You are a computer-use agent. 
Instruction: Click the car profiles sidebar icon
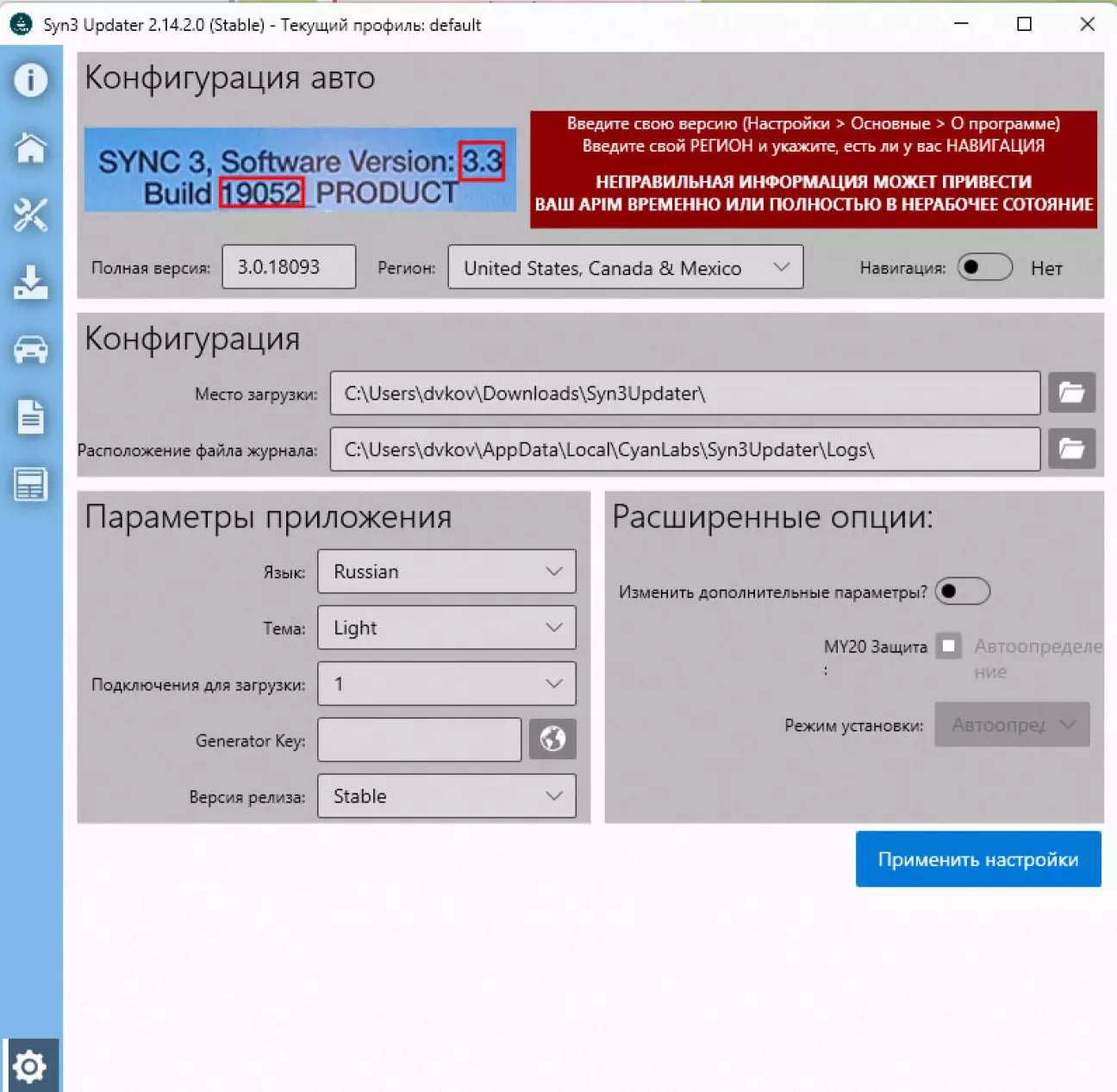pos(30,350)
